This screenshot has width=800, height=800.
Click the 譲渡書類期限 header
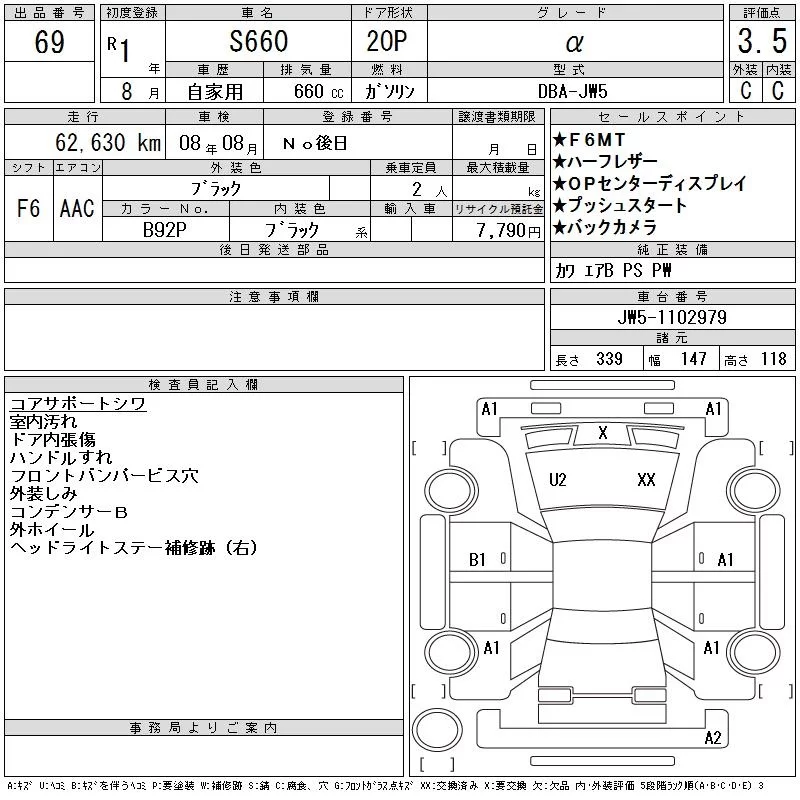coord(497,116)
